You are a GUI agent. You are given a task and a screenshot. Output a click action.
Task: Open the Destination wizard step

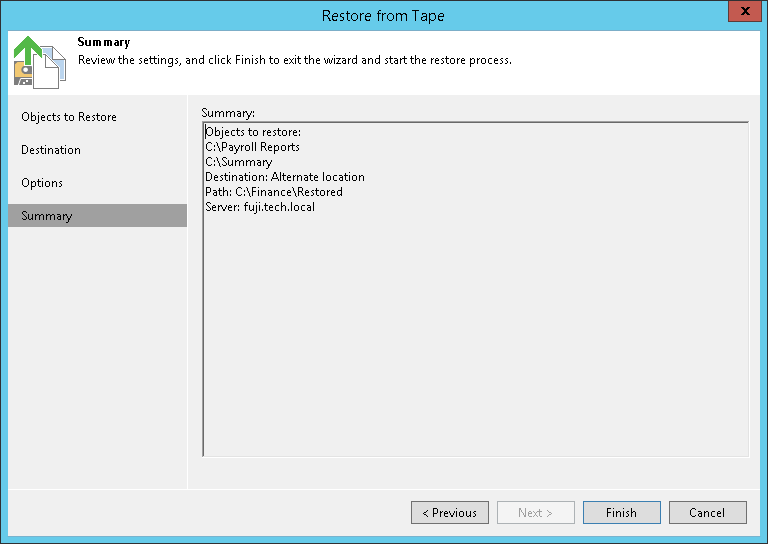click(x=51, y=150)
